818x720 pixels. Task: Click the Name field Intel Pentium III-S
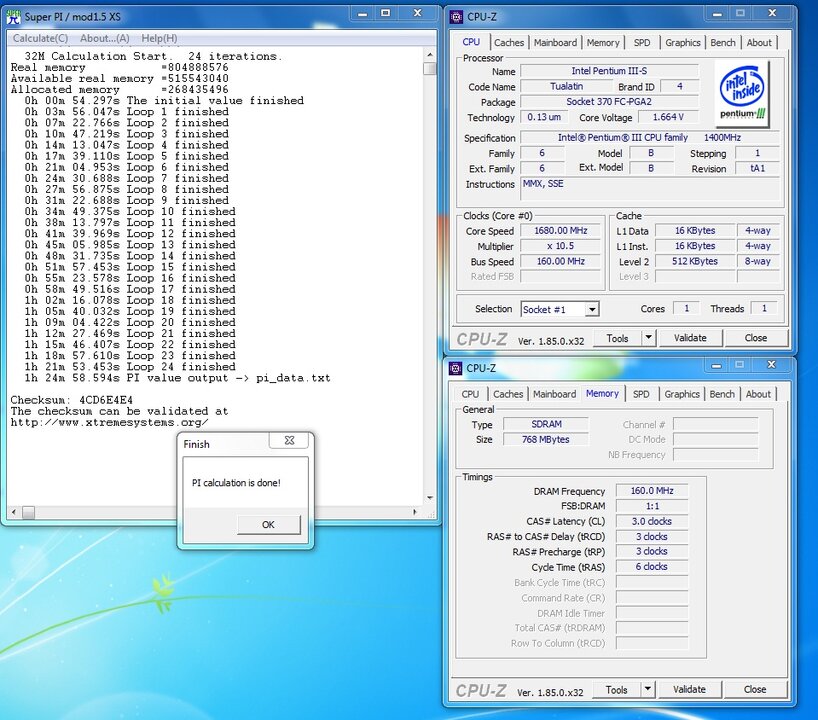pos(609,71)
